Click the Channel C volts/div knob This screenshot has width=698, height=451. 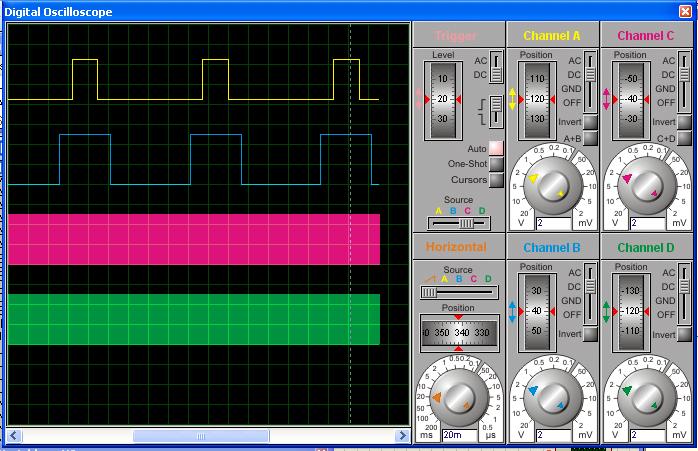pyautogui.click(x=647, y=185)
